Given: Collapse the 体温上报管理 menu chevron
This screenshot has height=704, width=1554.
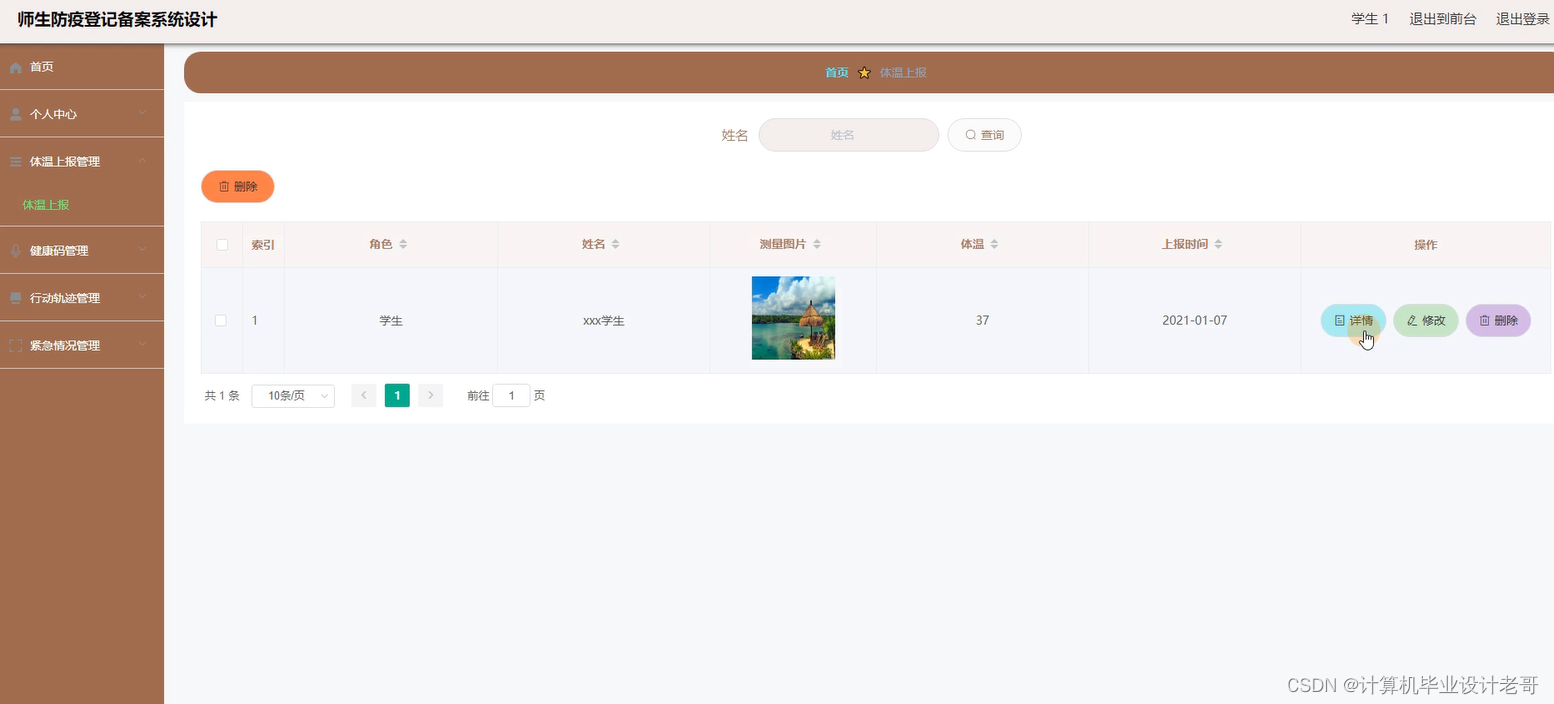Looking at the screenshot, I should point(142,161).
